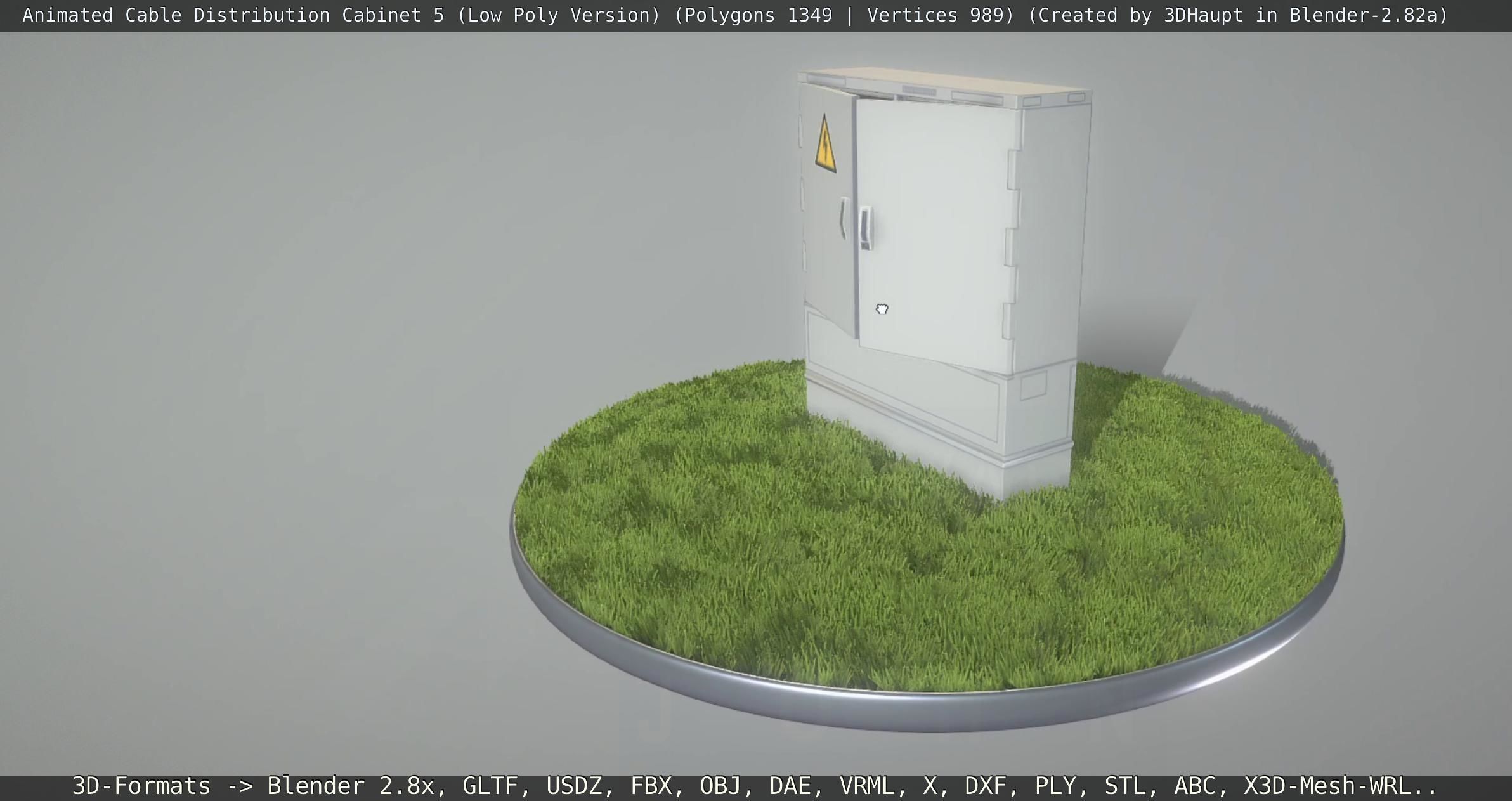
Task: Click the 'Created by 3DHaupt in Blender-2.82a' text
Action: pyautogui.click(x=1237, y=15)
